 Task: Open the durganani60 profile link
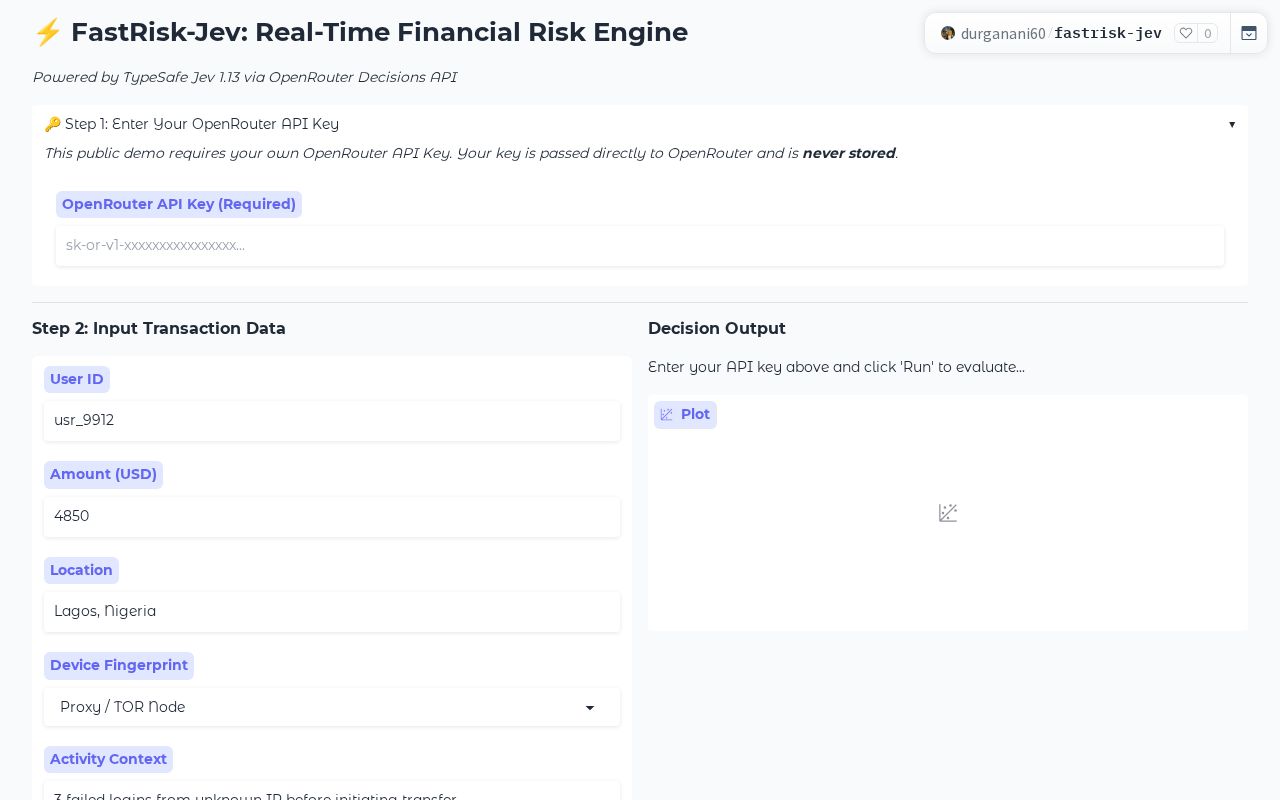pyautogui.click(x=1003, y=33)
